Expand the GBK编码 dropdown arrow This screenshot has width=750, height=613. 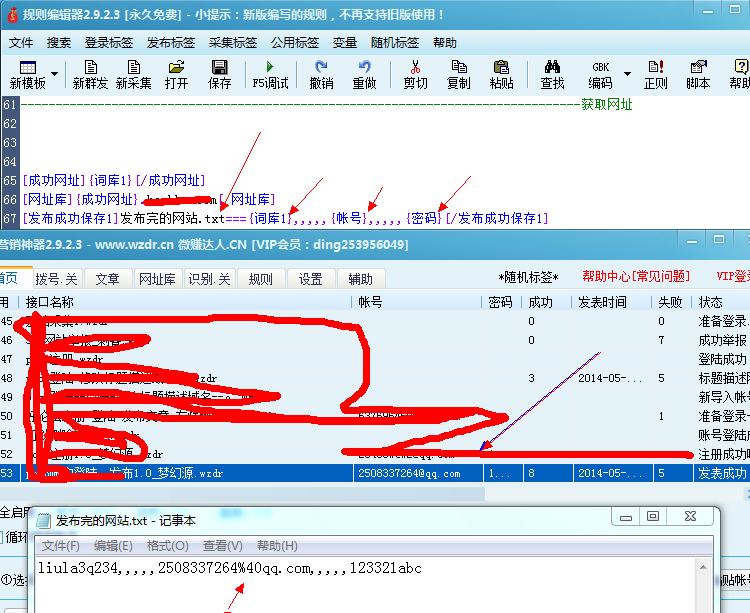tap(627, 74)
